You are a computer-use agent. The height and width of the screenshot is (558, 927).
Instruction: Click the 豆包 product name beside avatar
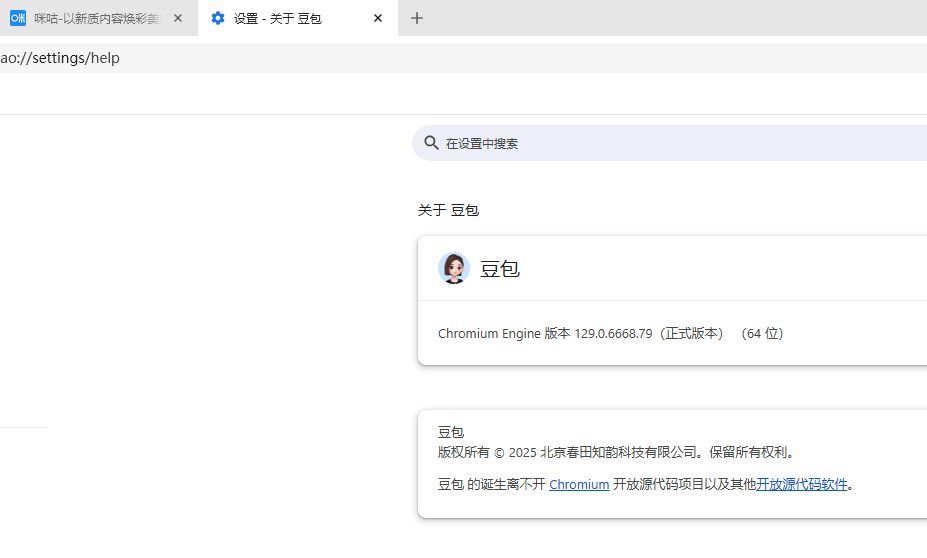click(x=500, y=269)
